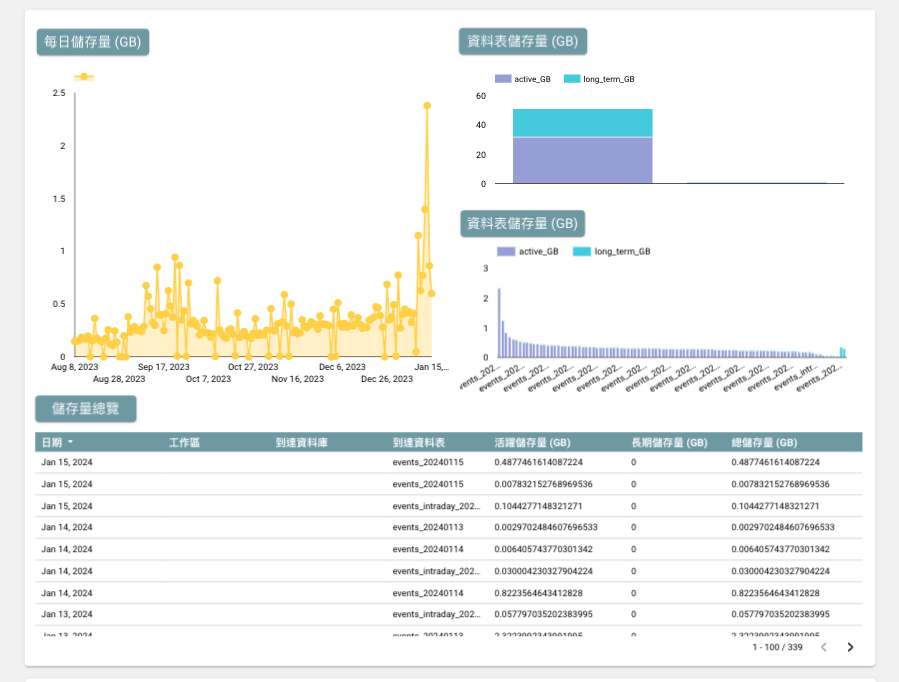Select the 儲存量總覽 section label
899x682 pixels.
click(85, 408)
